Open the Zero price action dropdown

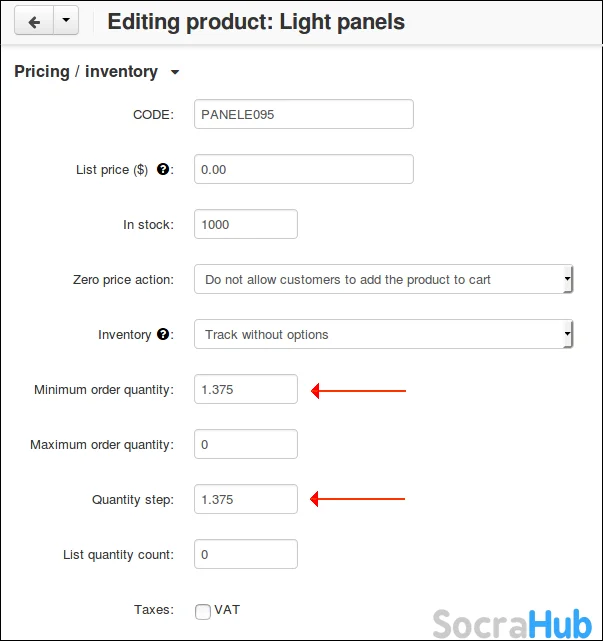(383, 280)
